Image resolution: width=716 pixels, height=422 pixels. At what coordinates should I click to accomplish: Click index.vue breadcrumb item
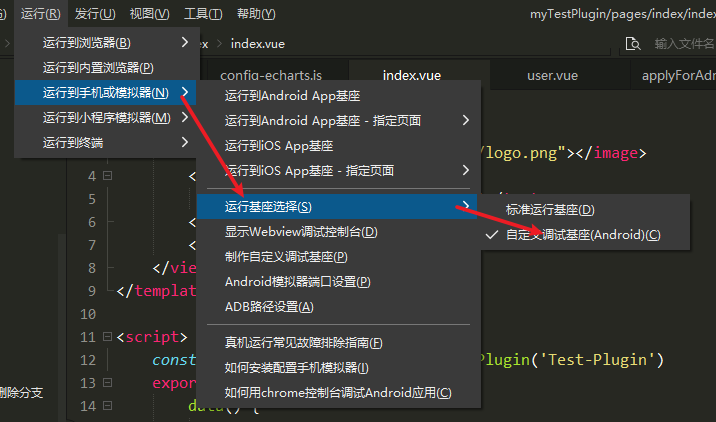click(258, 44)
